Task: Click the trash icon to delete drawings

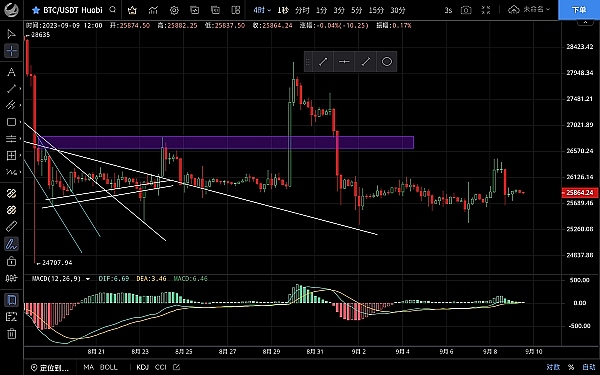Action: [x=11, y=334]
